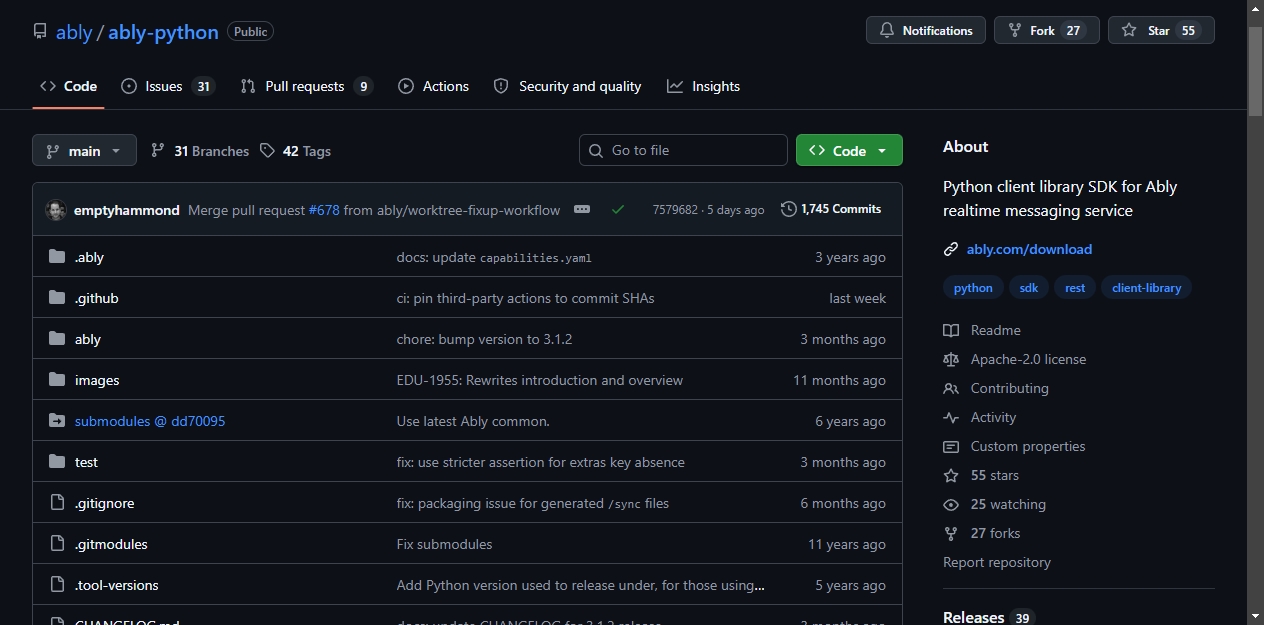
Task: Expand the commit message ellipsis
Action: (582, 210)
